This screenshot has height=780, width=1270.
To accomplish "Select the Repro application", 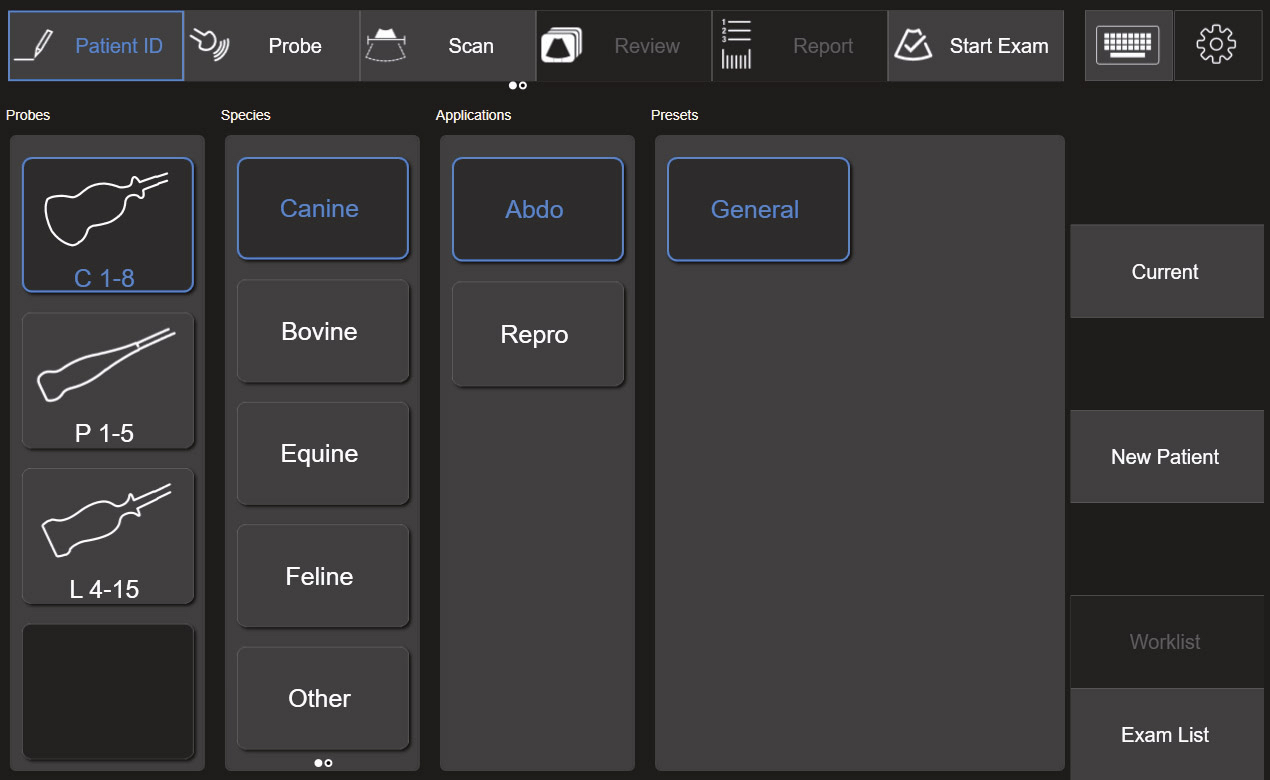I will [x=538, y=334].
